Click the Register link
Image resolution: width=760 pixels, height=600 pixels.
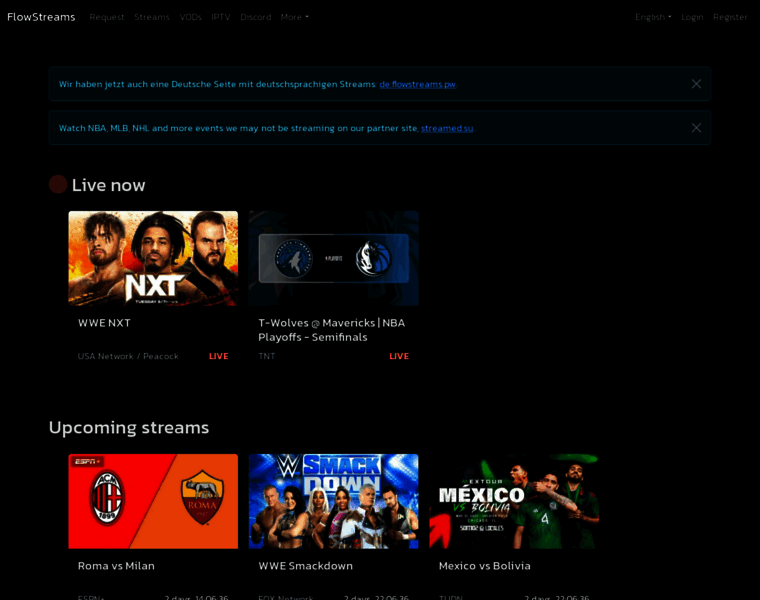[730, 17]
